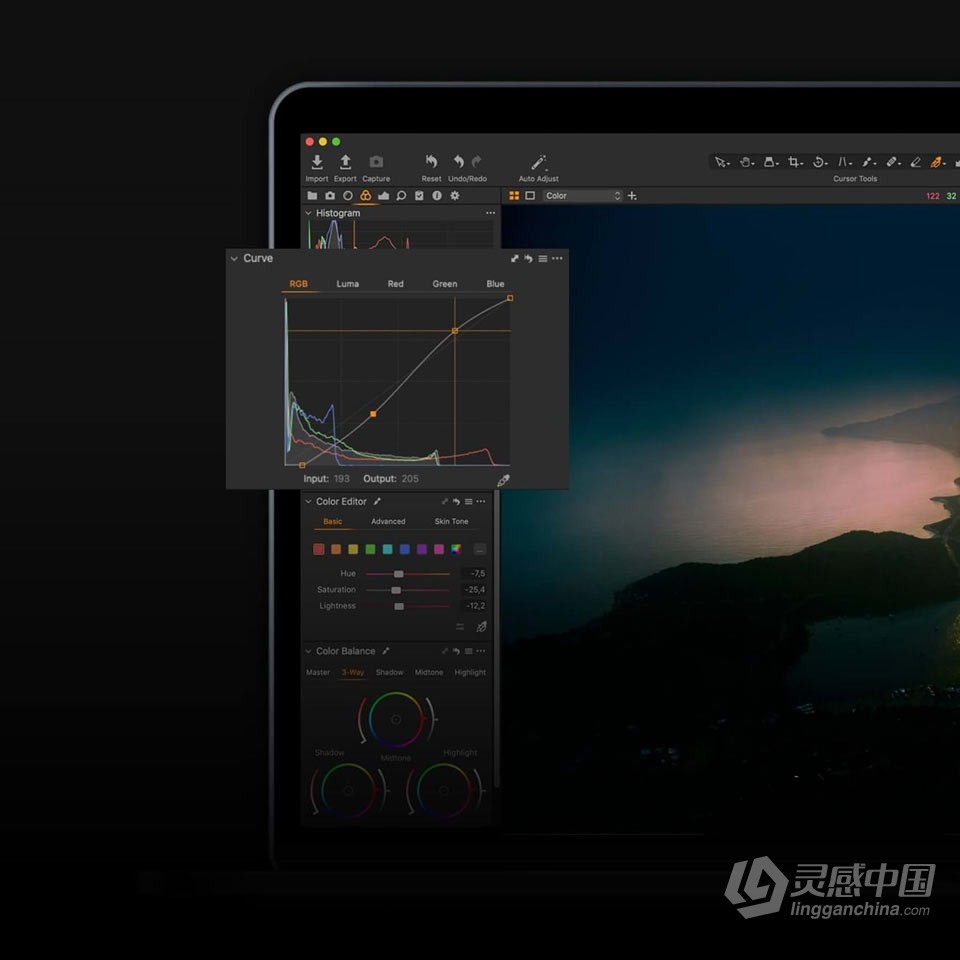Click the Hue slider handle
This screenshot has width=960, height=960.
click(399, 574)
